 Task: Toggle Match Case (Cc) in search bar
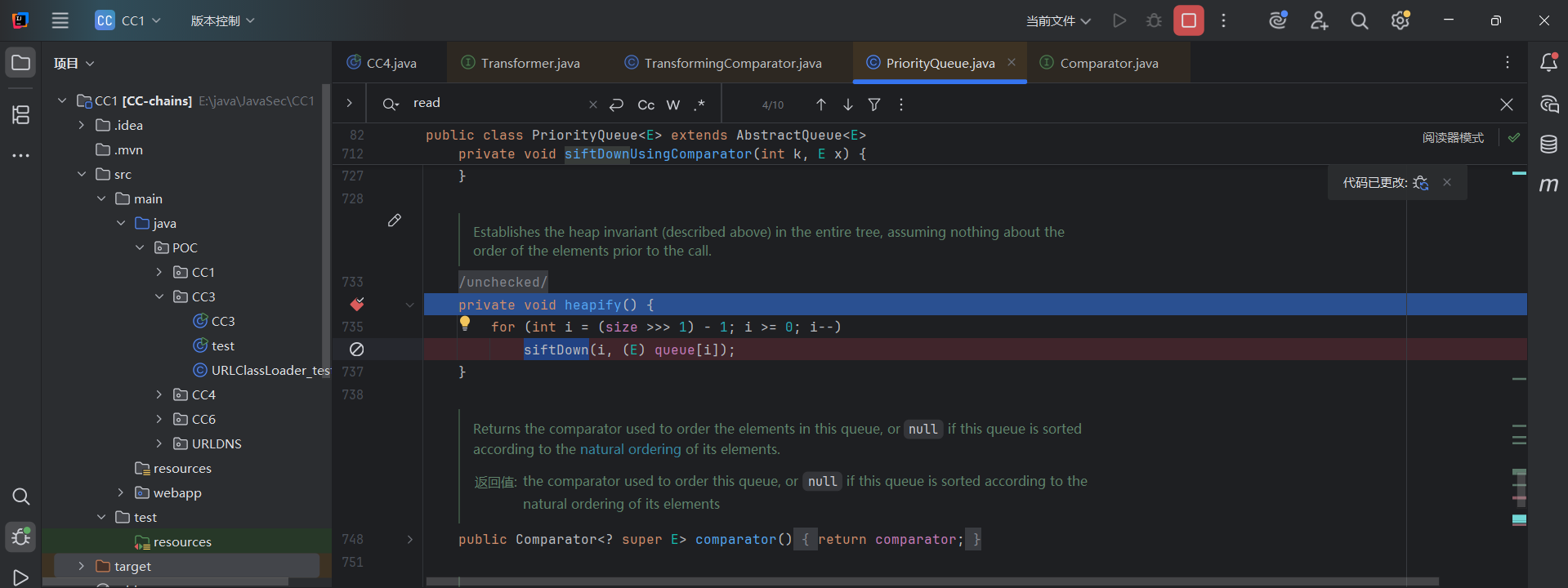pos(646,105)
